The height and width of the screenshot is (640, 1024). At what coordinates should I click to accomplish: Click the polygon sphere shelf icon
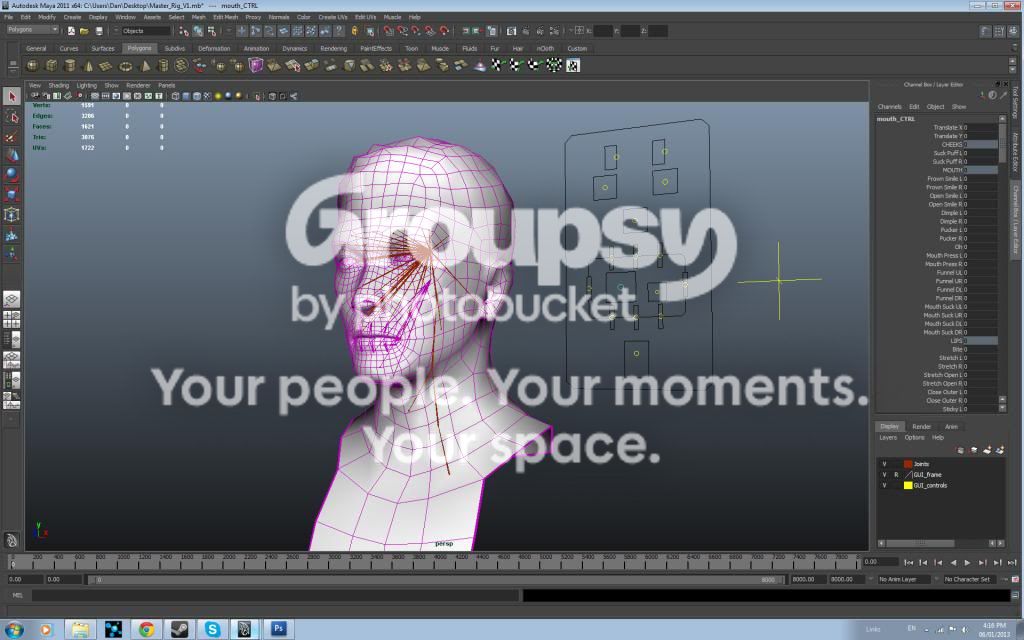pos(32,65)
